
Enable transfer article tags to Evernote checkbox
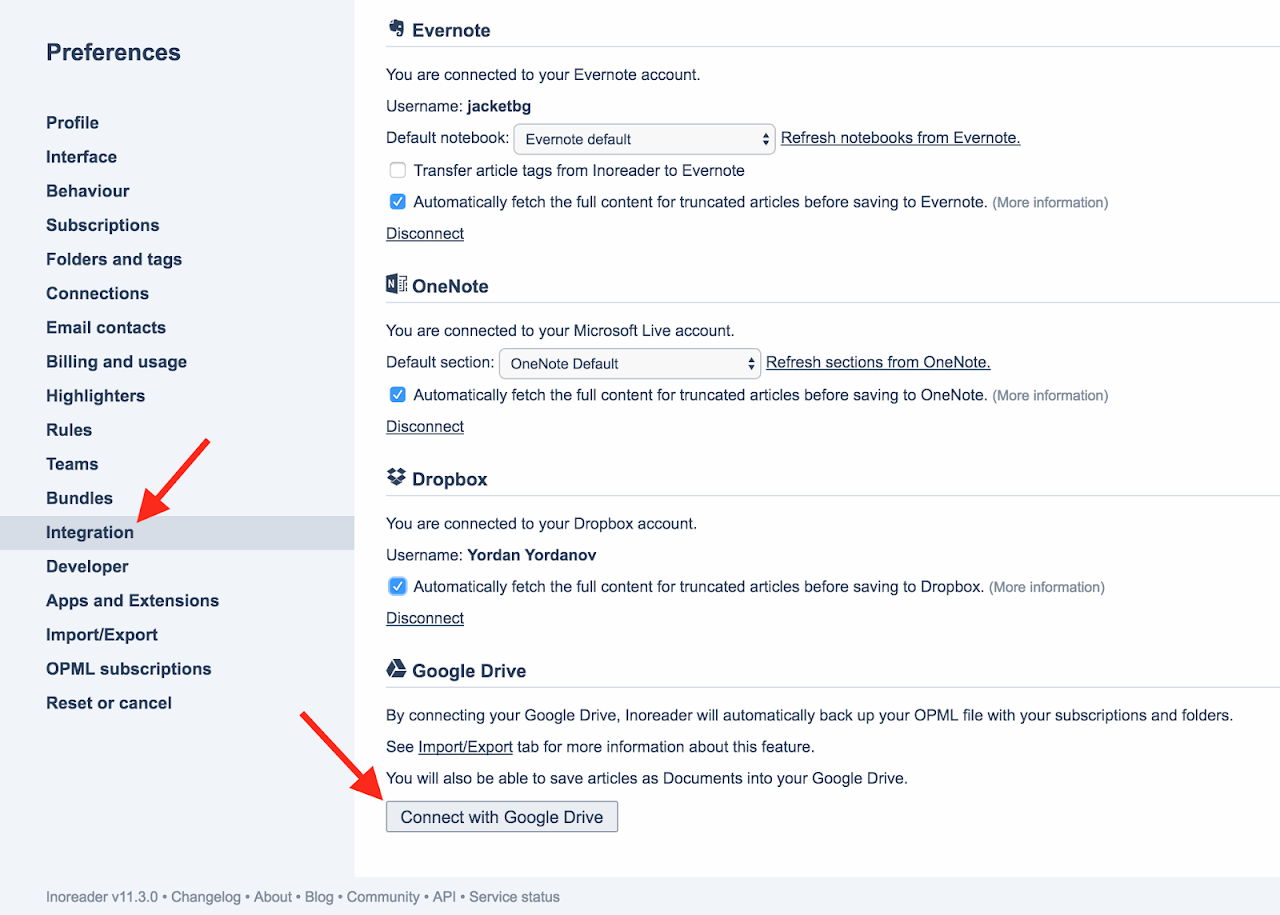tap(398, 170)
